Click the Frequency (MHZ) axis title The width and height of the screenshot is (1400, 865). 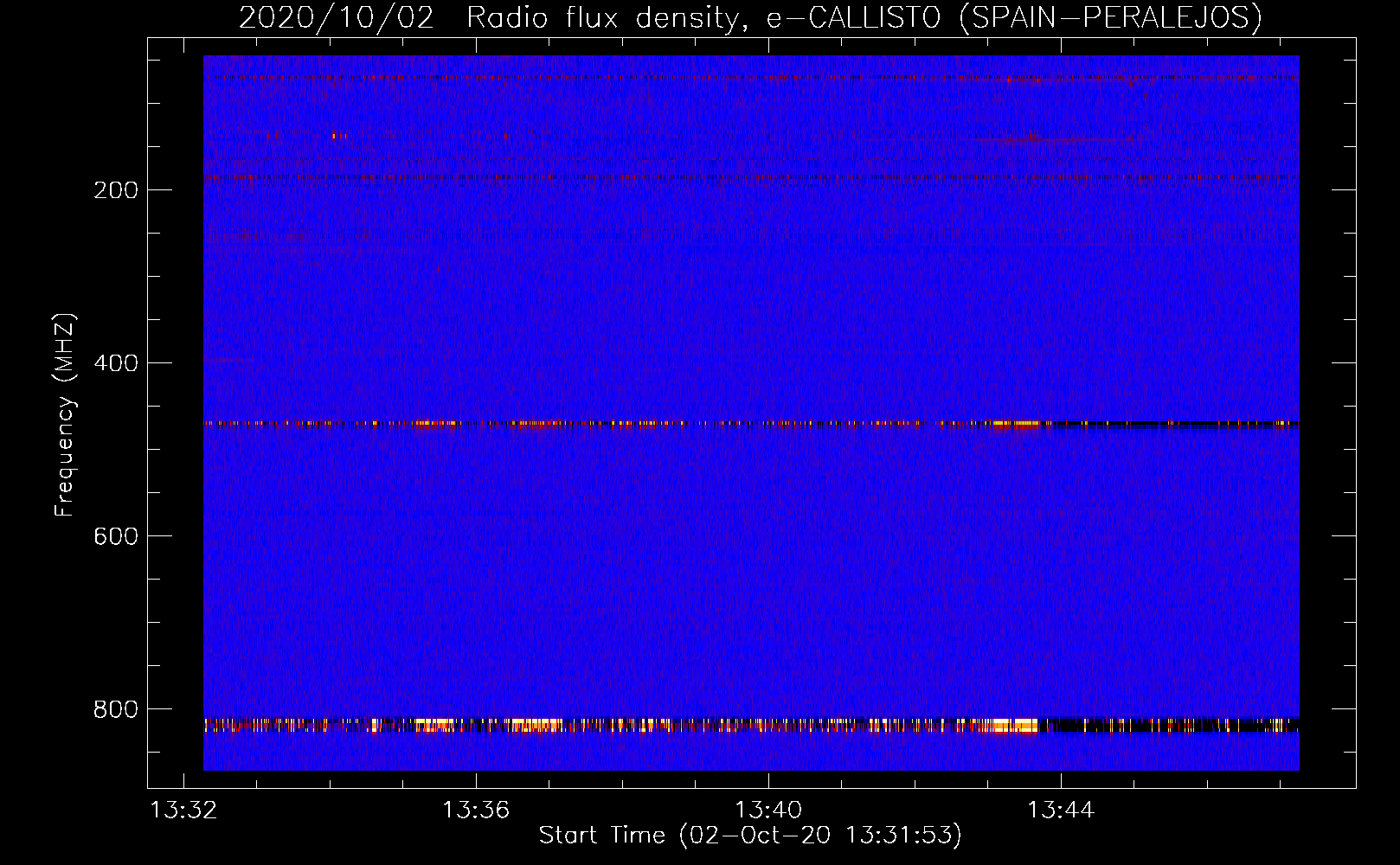tap(65, 414)
